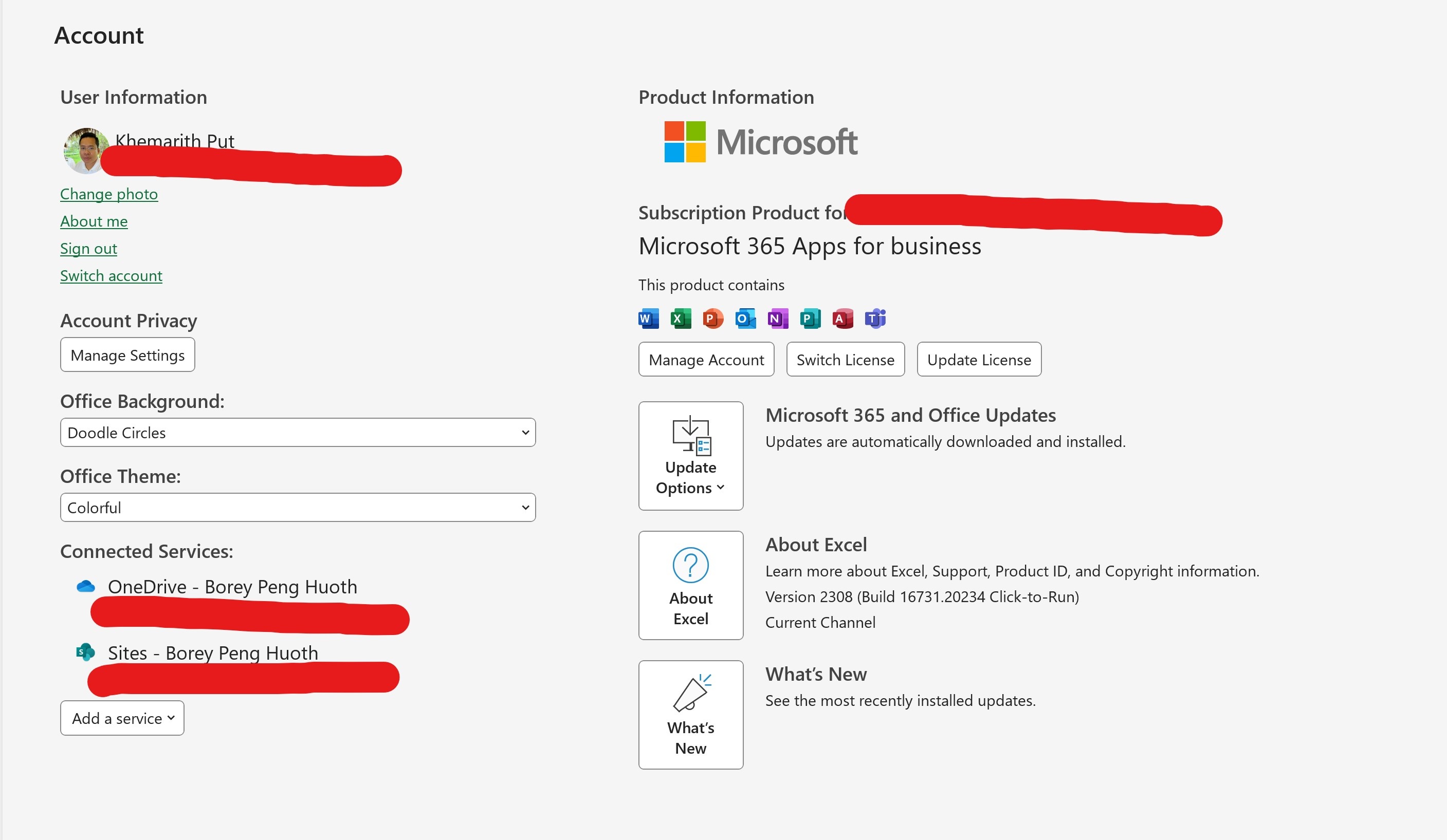Click the Excel app icon

[681, 319]
